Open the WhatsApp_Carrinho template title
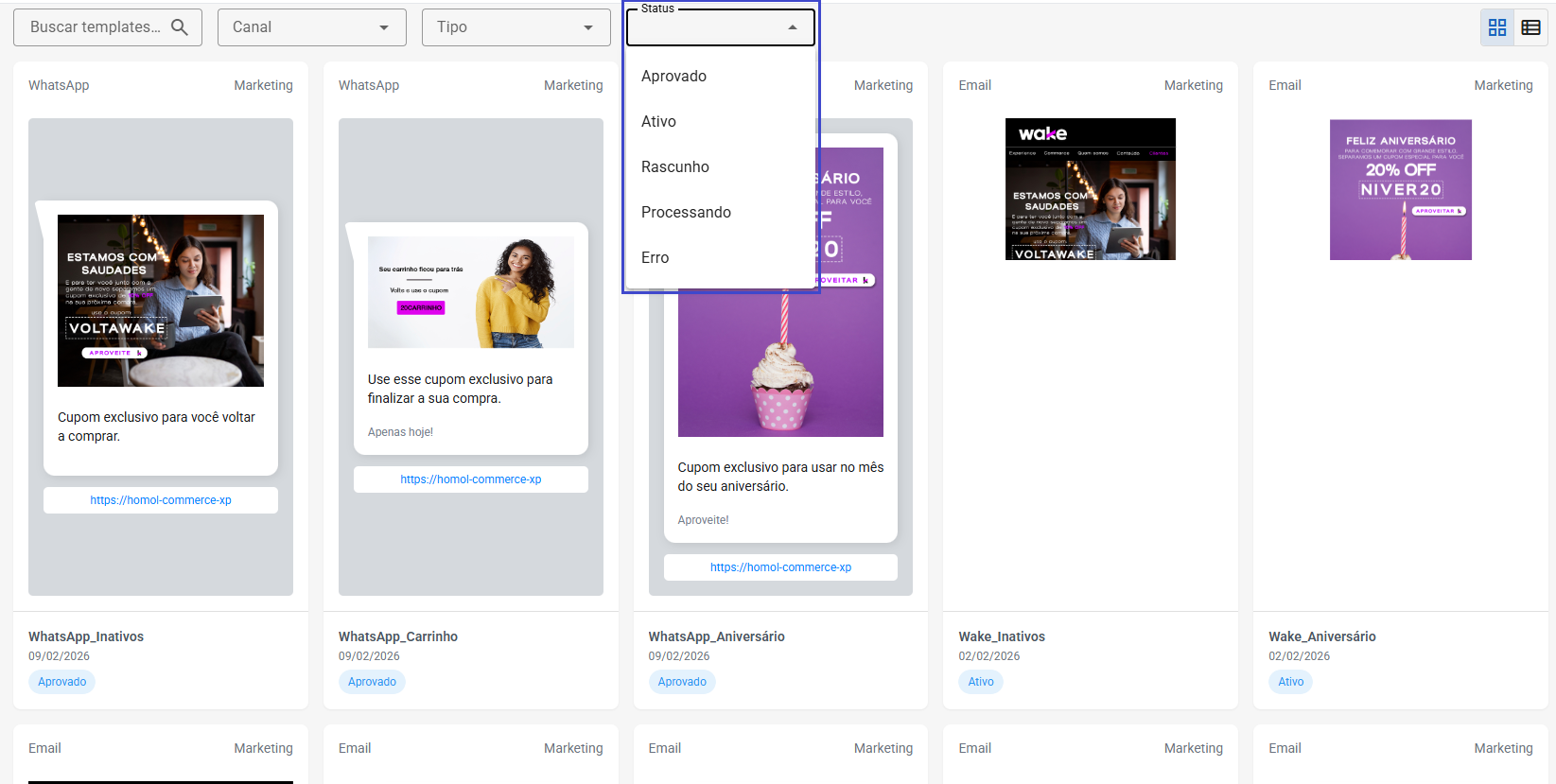 coord(398,636)
